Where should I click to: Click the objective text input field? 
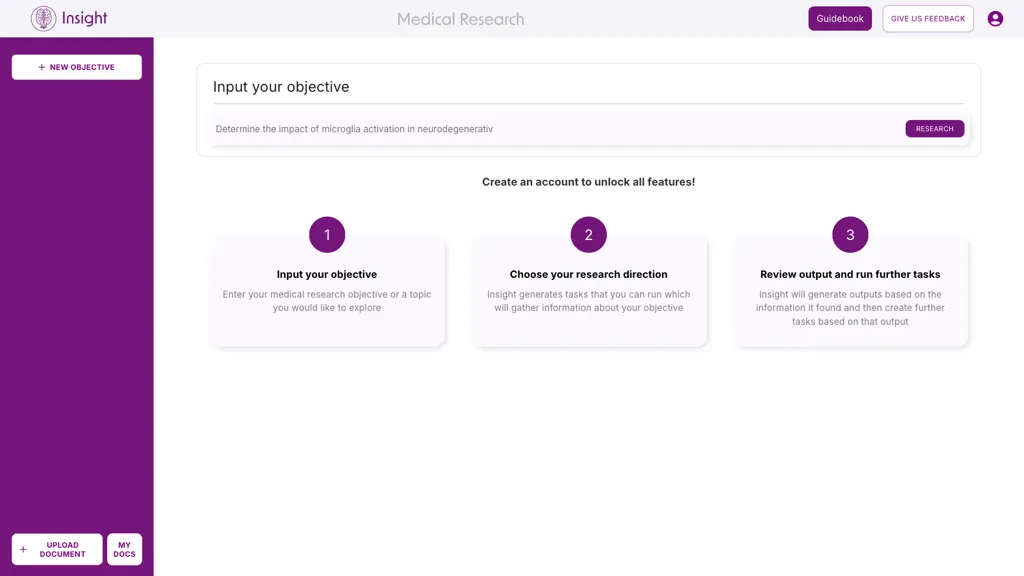(x=500, y=128)
